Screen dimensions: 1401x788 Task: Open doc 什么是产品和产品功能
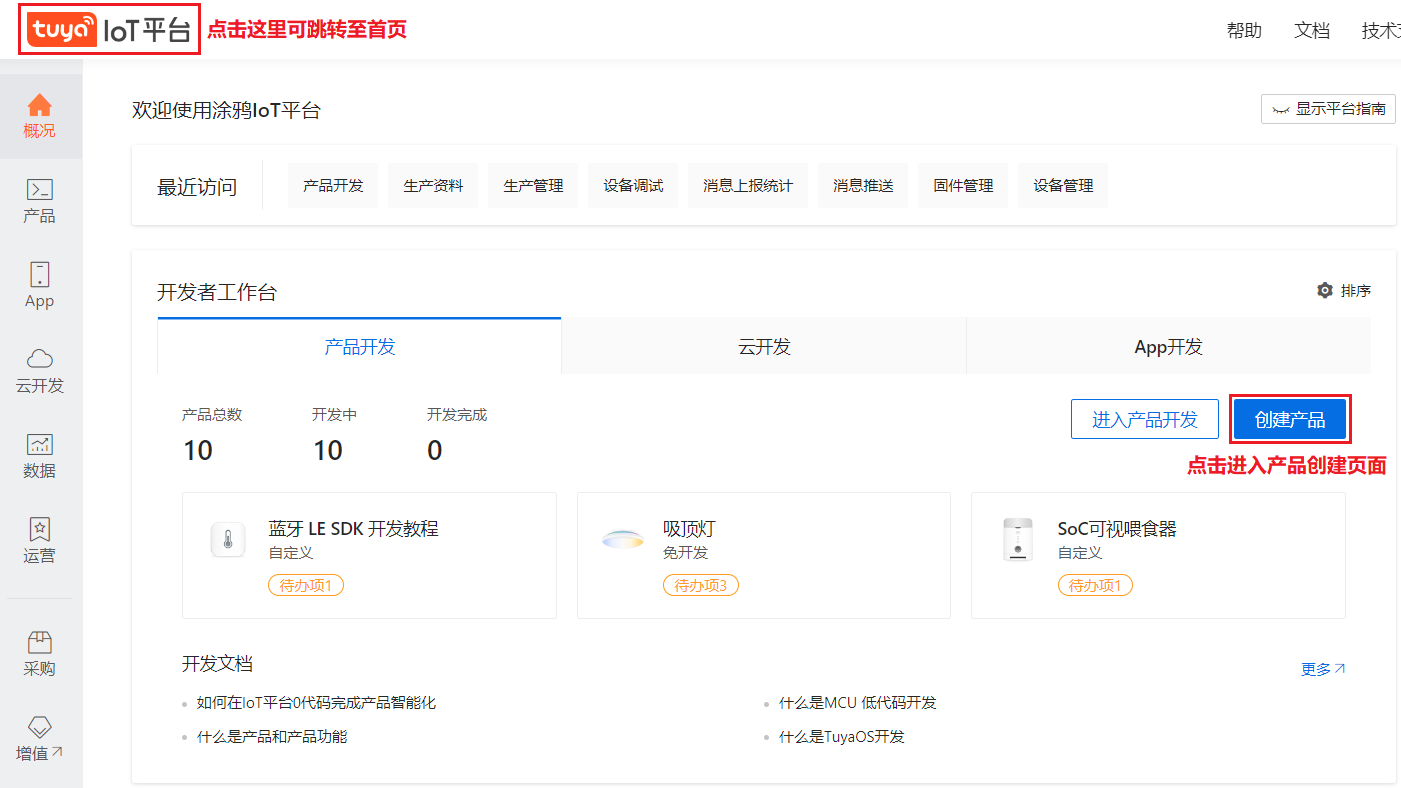pos(272,737)
